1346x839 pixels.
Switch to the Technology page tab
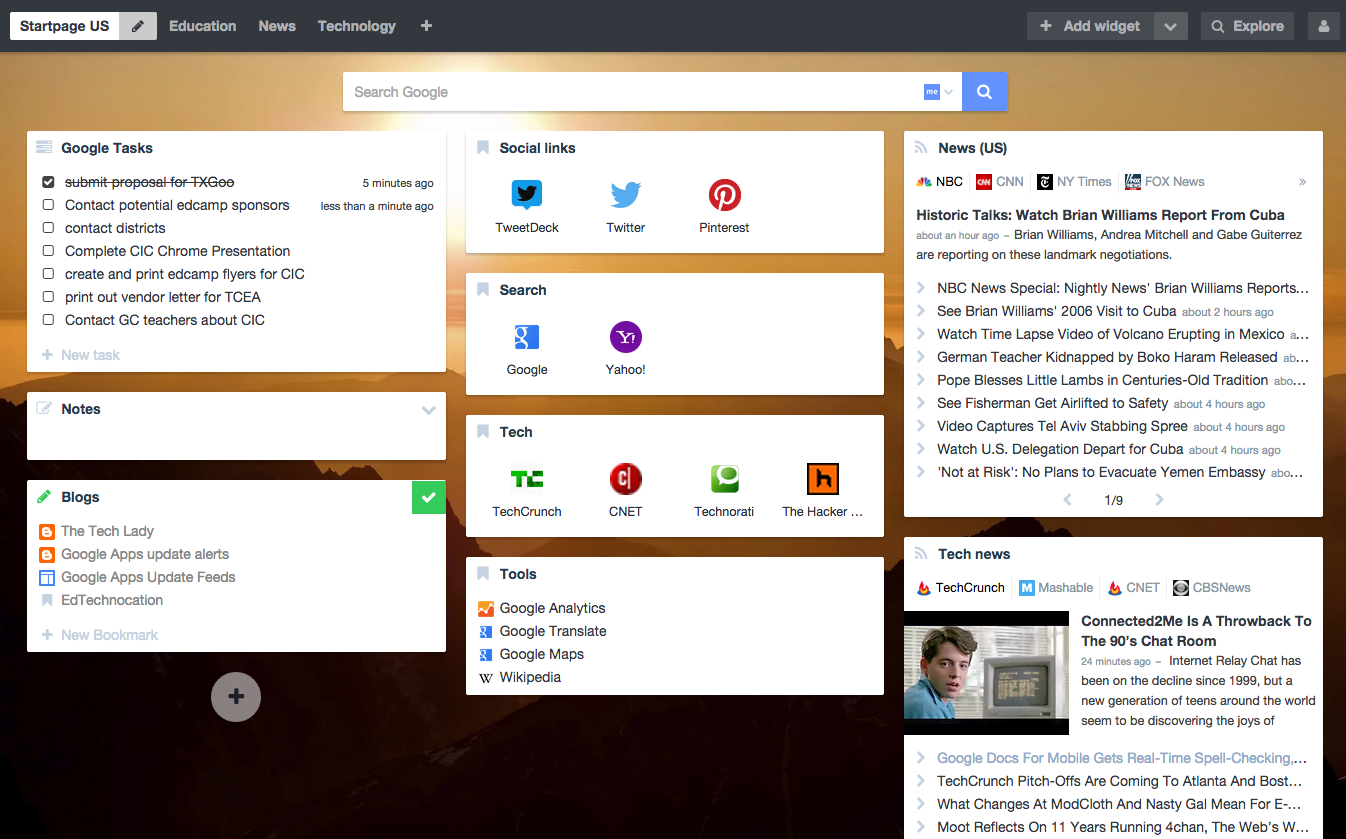point(357,26)
